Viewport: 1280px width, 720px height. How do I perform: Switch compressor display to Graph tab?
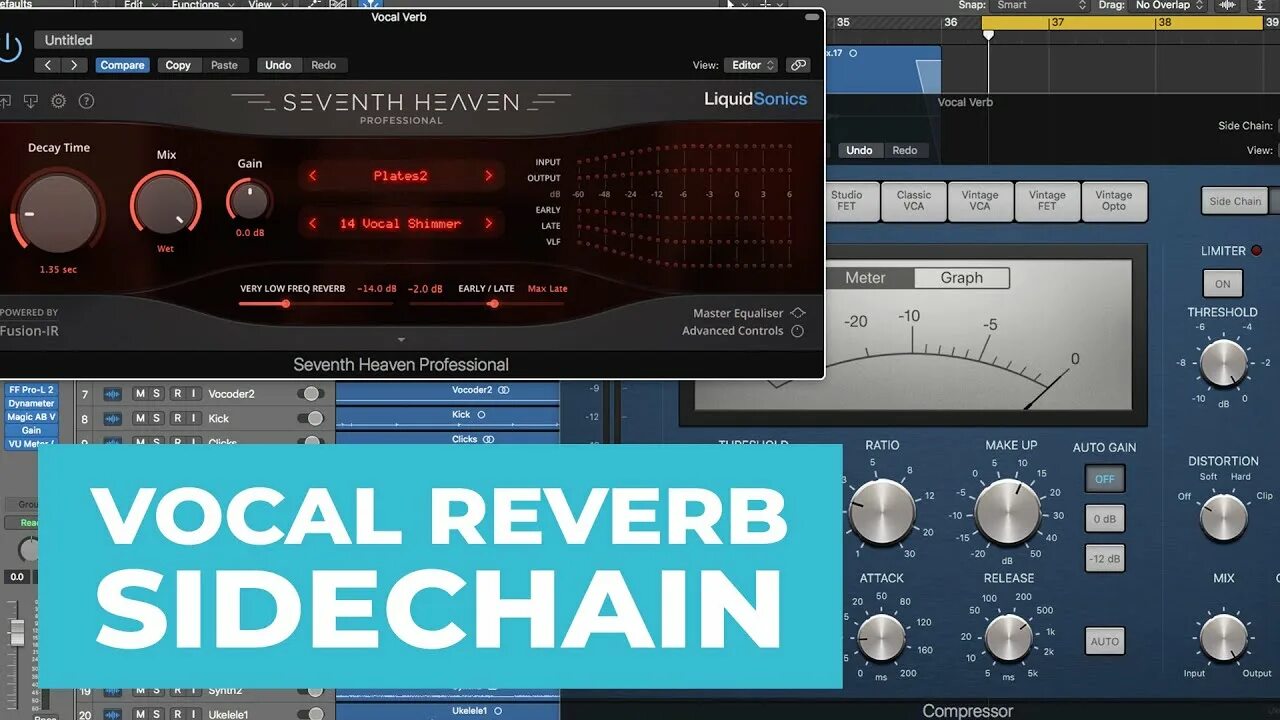click(x=961, y=278)
